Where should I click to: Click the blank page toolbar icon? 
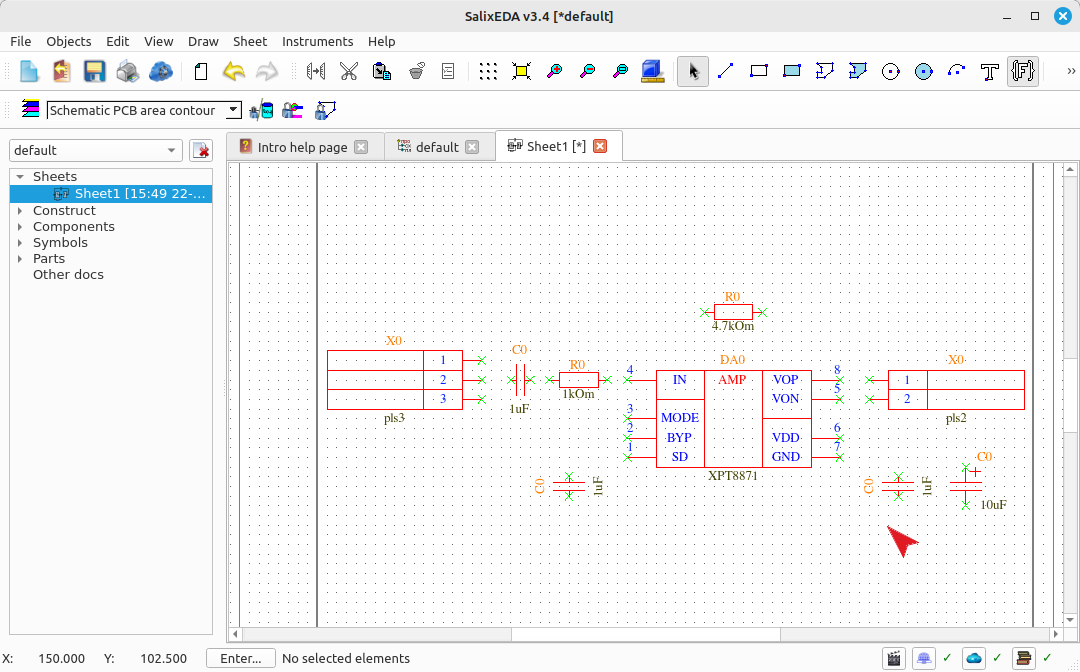coord(201,71)
